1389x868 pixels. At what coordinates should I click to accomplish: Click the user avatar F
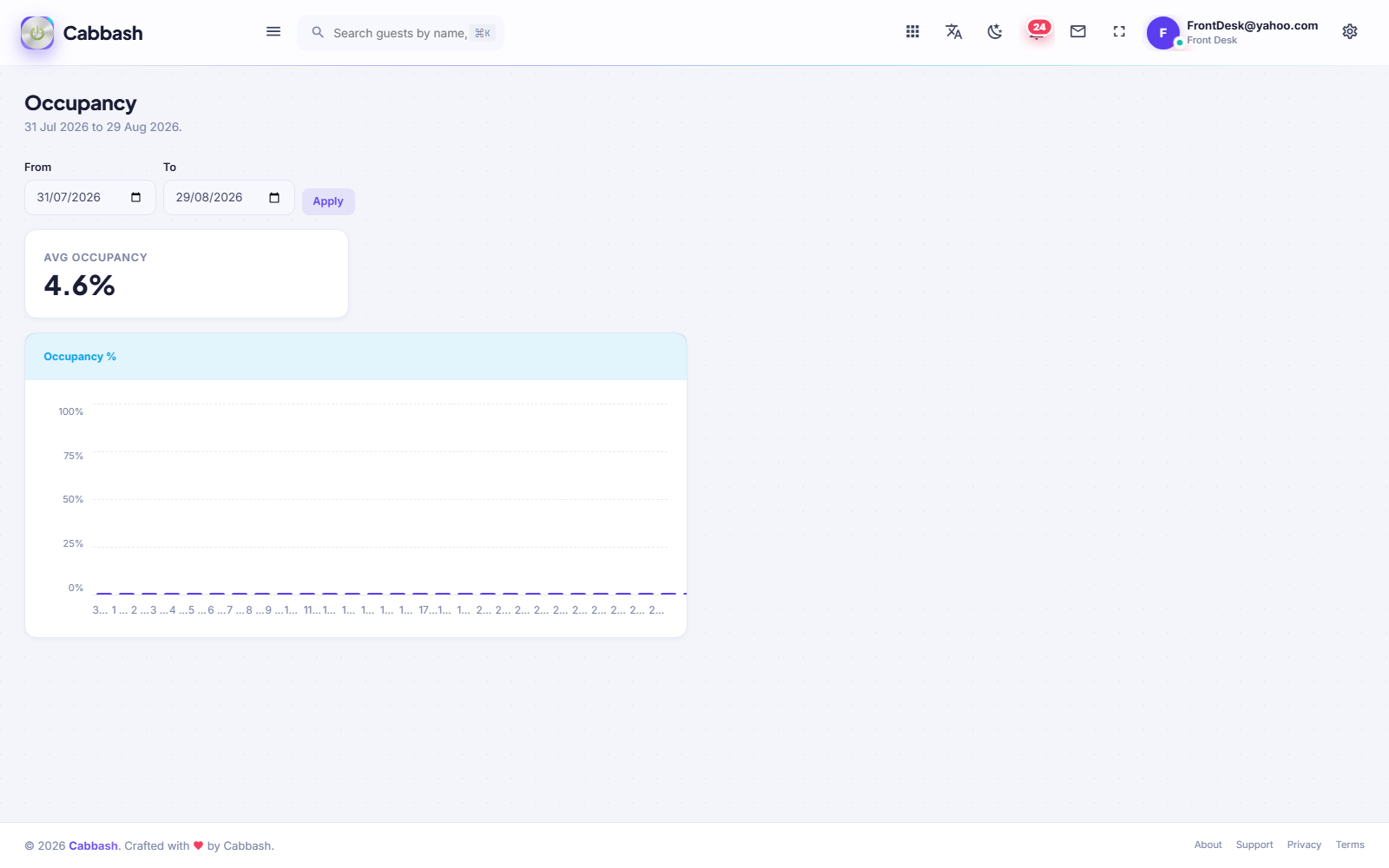coord(1163,33)
